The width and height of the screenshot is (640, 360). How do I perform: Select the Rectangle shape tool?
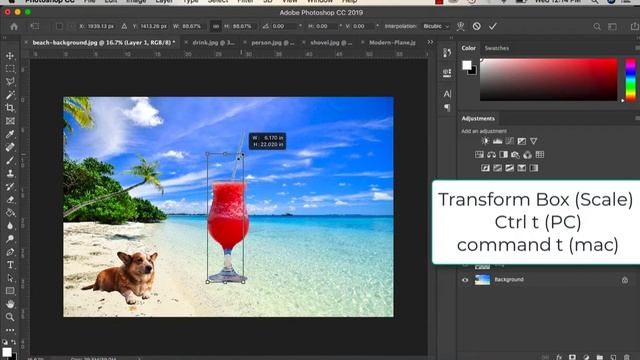click(10, 291)
